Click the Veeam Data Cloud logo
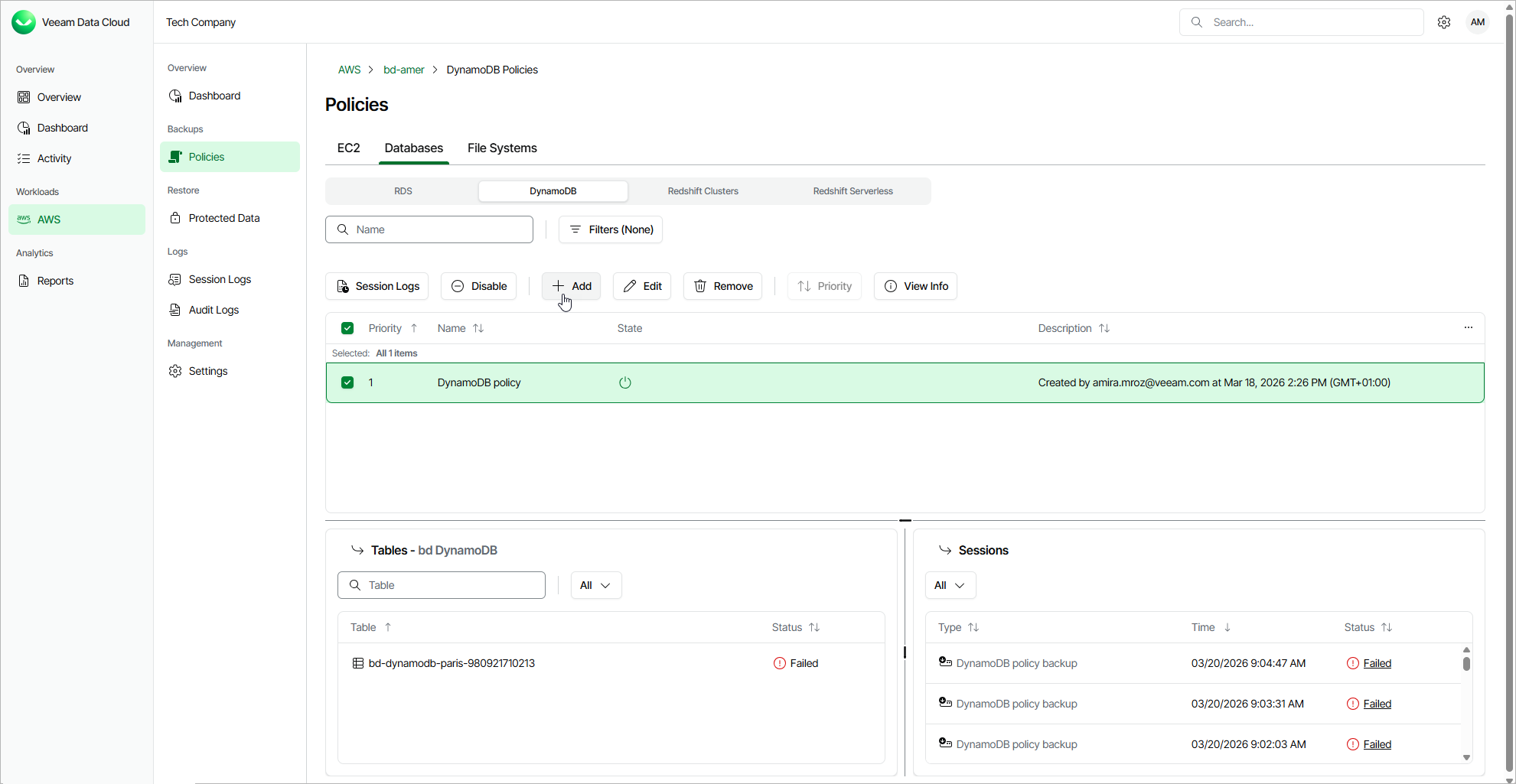This screenshot has height=784, width=1516. [x=24, y=22]
